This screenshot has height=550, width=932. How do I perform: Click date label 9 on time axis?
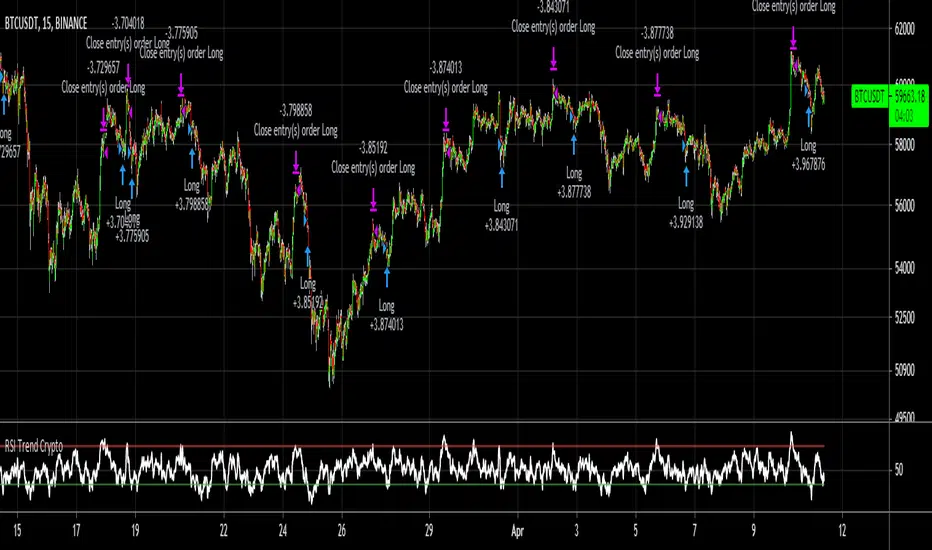click(754, 530)
